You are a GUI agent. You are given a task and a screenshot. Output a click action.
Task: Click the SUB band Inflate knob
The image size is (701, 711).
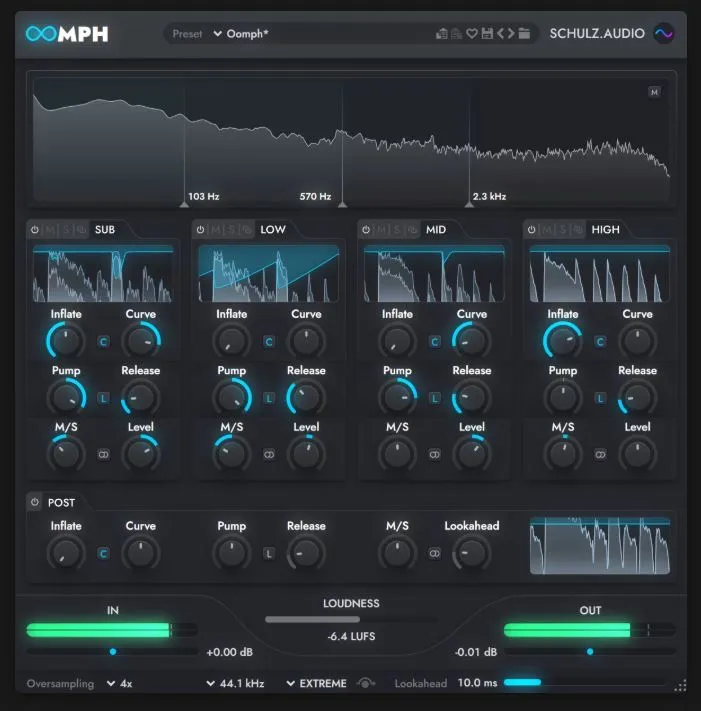[x=66, y=341]
